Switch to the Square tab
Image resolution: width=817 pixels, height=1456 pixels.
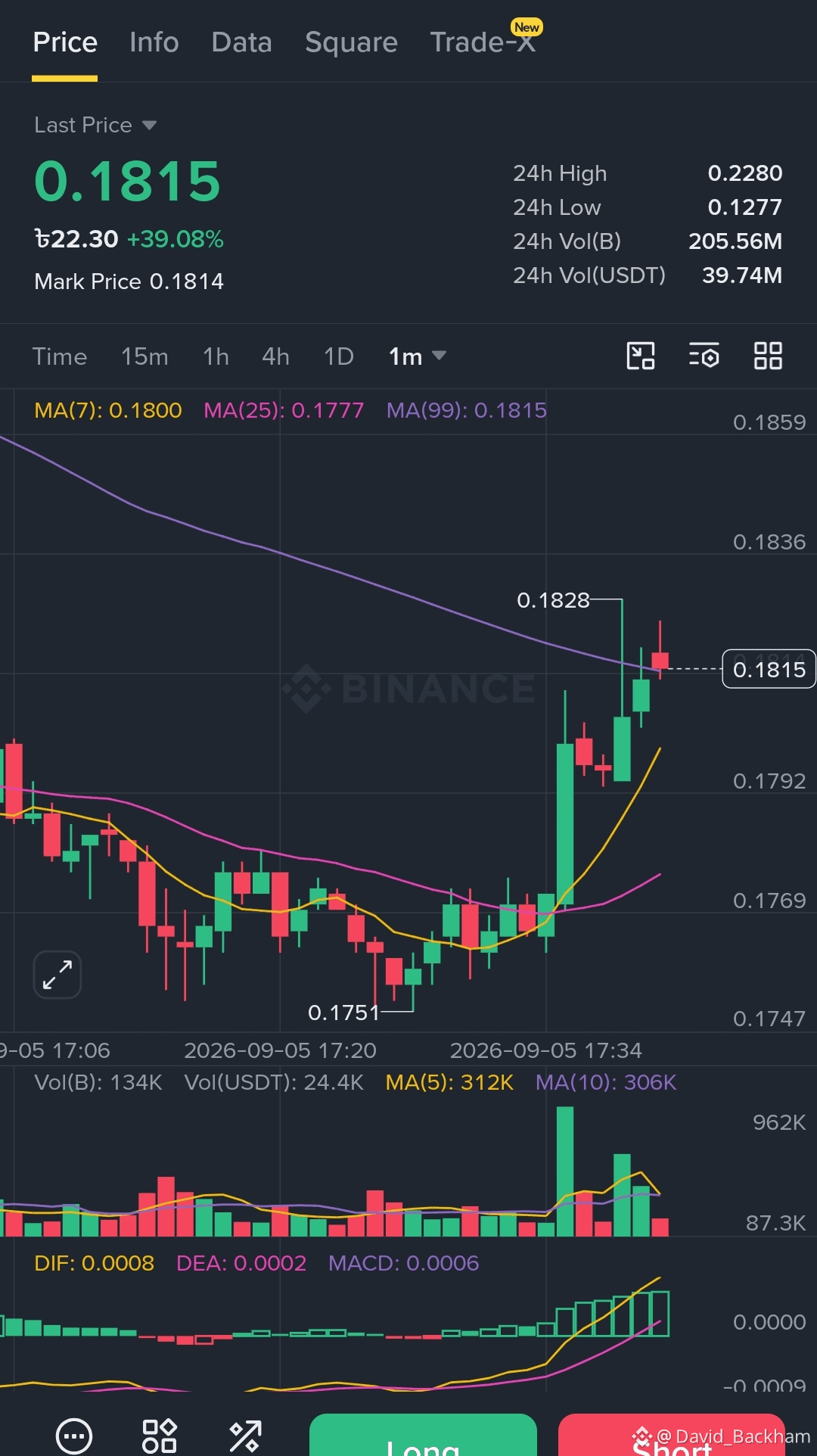(351, 42)
